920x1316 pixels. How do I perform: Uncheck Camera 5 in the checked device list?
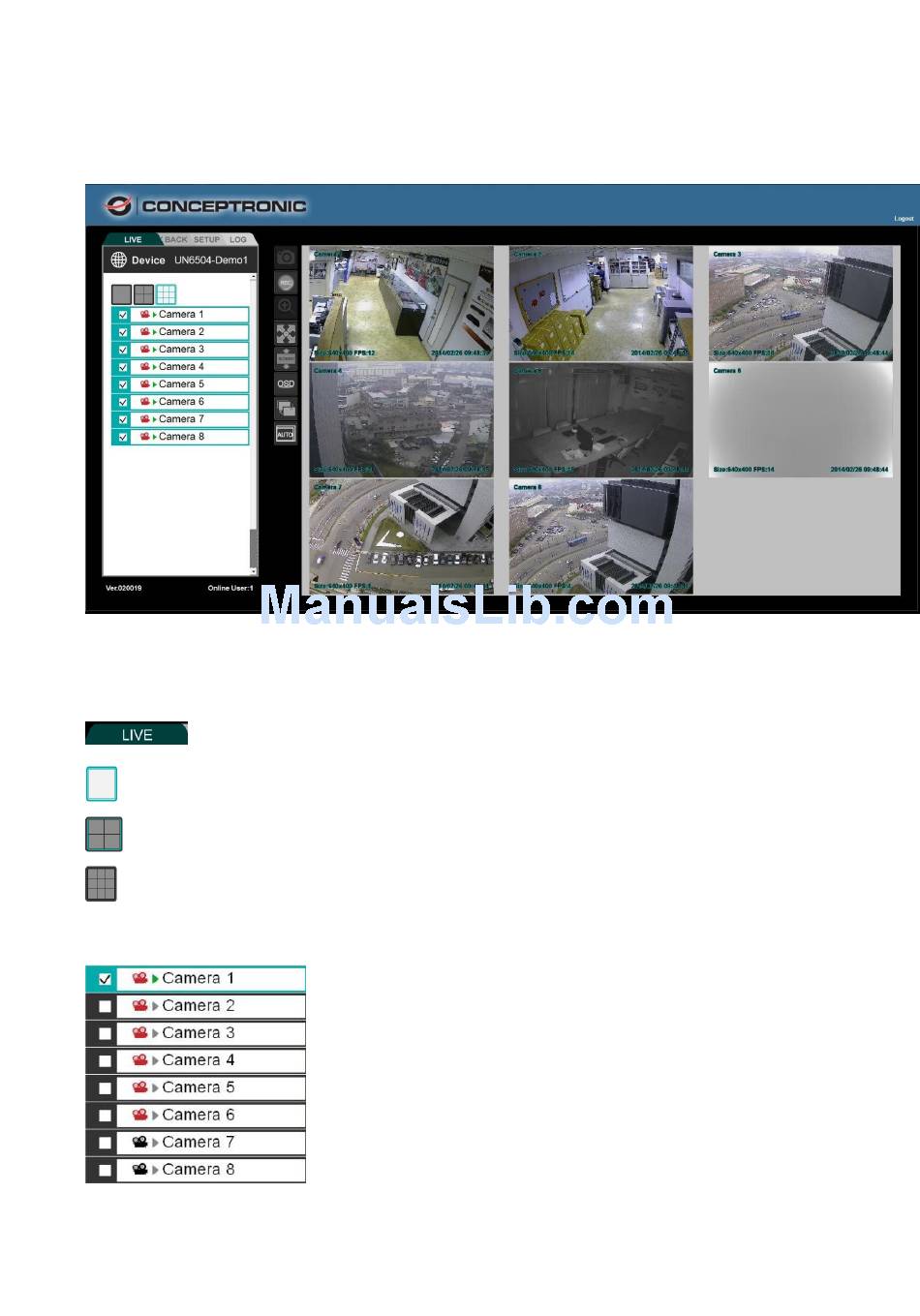tap(123, 384)
